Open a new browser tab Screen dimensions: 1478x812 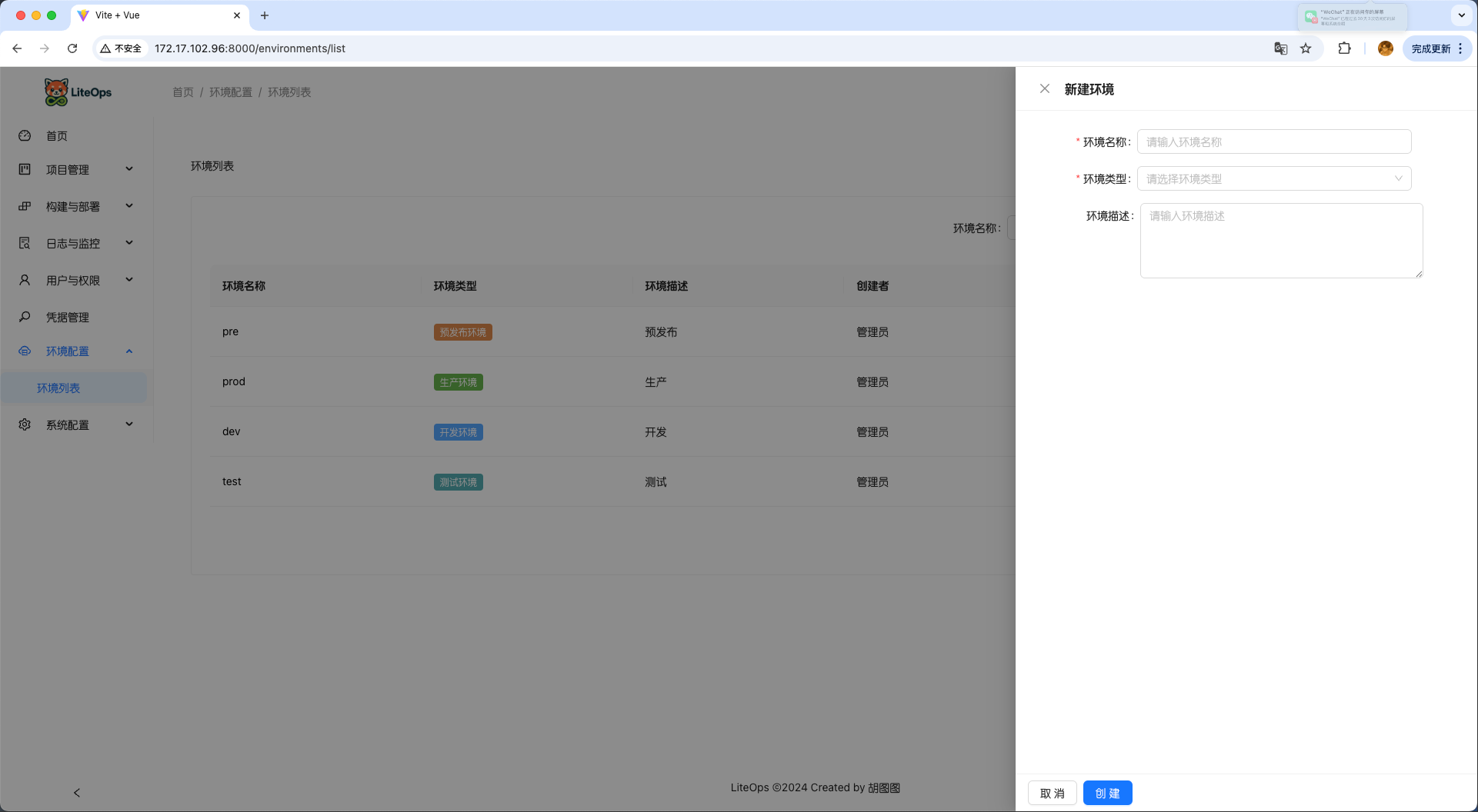pyautogui.click(x=265, y=15)
